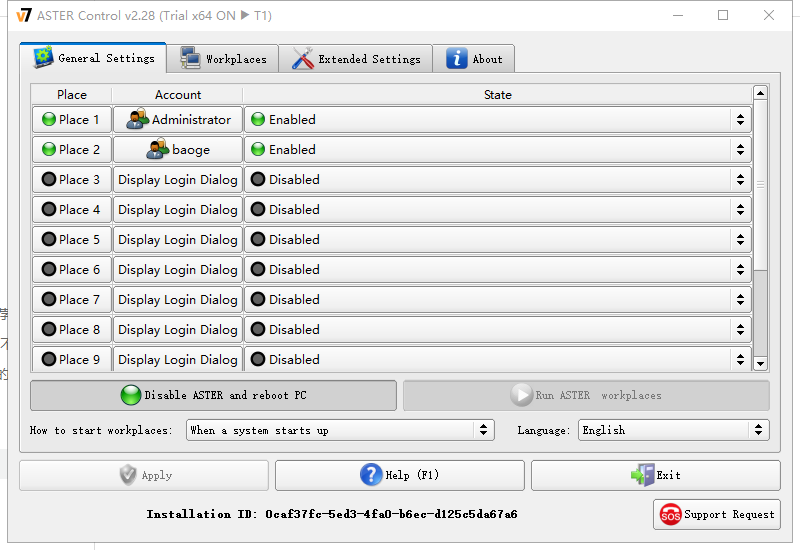Viewport: 800px width, 550px height.
Task: Click the Disabled indicator in Place 7 state
Action: click(258, 299)
